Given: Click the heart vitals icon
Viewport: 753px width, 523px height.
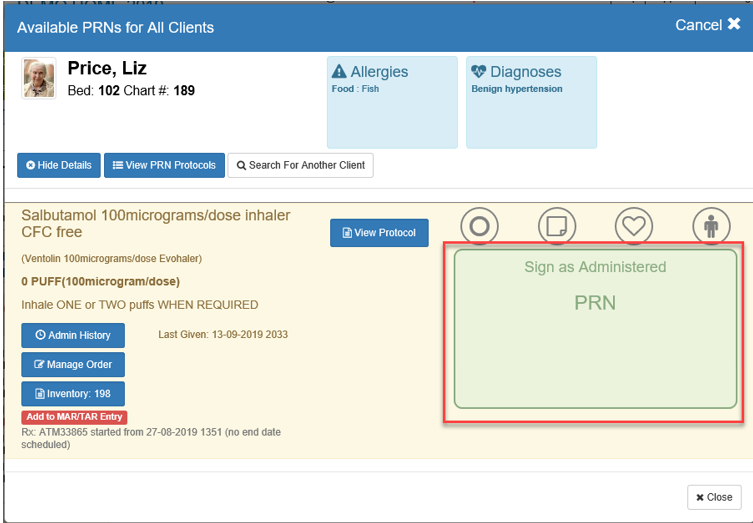Looking at the screenshot, I should [x=633, y=226].
